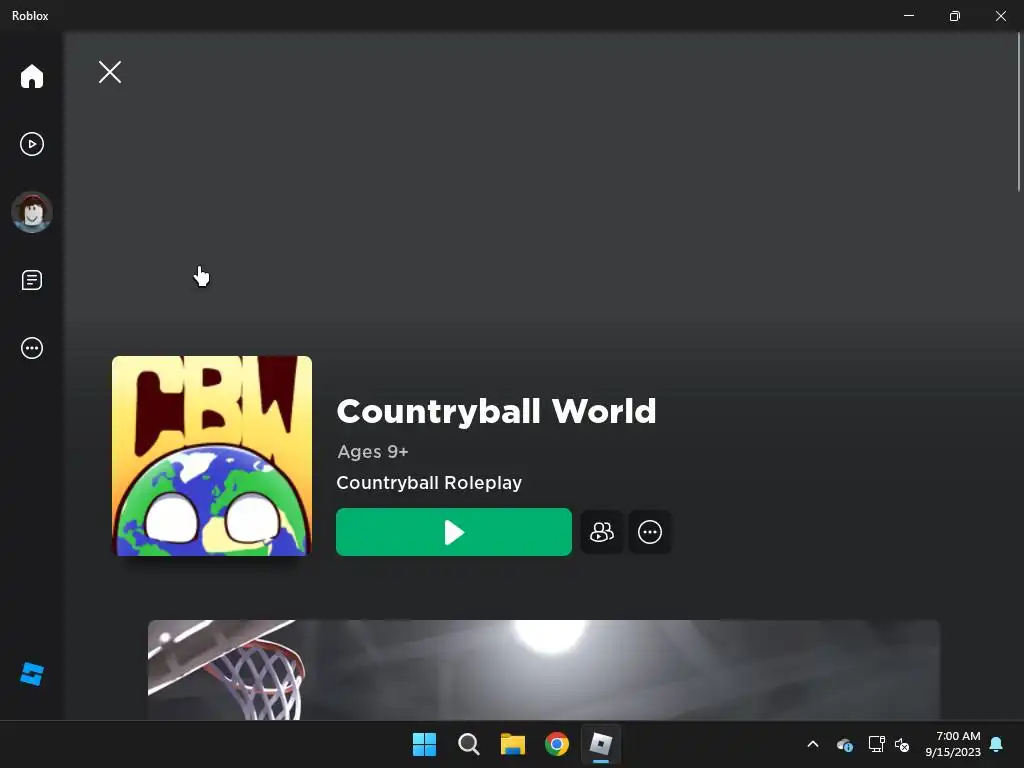
Task: Open the More (three dots) sidebar icon
Action: click(31, 348)
